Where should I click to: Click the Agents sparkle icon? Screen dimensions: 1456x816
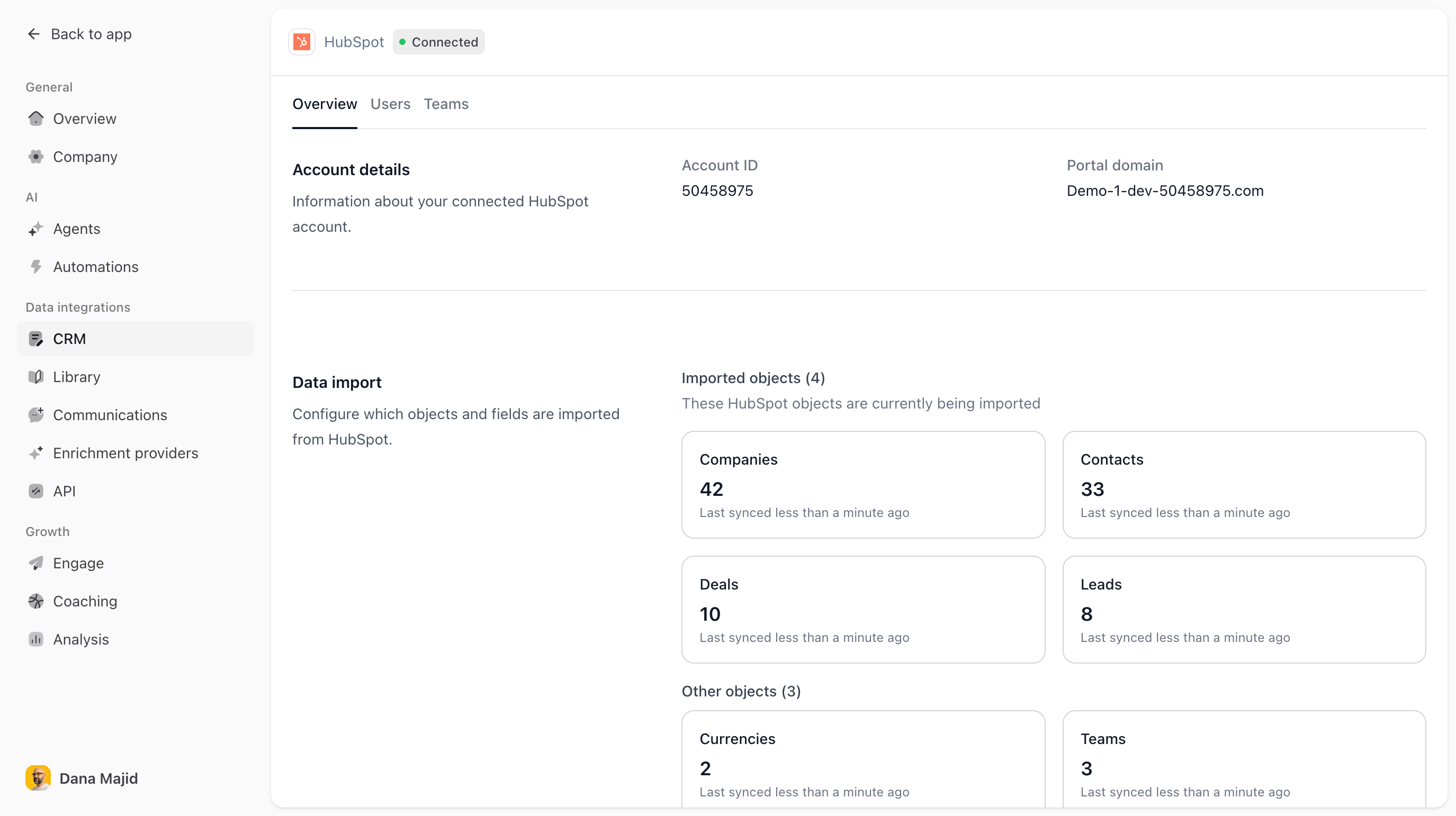[35, 229]
